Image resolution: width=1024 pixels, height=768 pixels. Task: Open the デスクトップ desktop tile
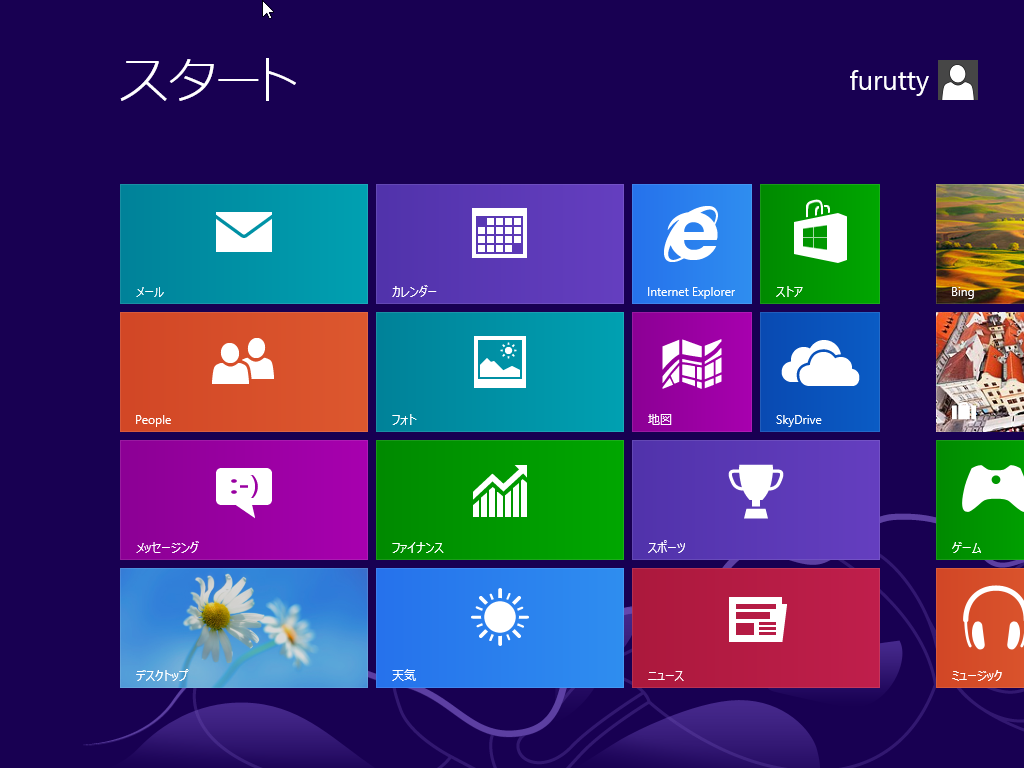[244, 628]
